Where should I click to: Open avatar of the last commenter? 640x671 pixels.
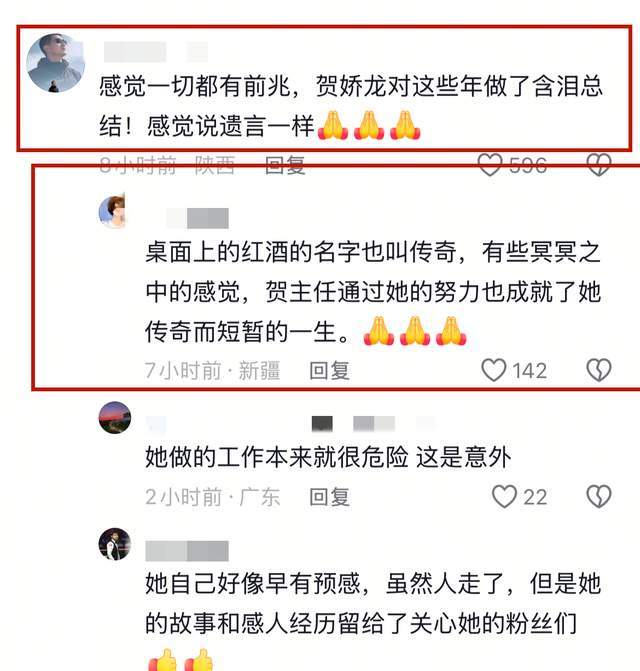click(x=115, y=544)
